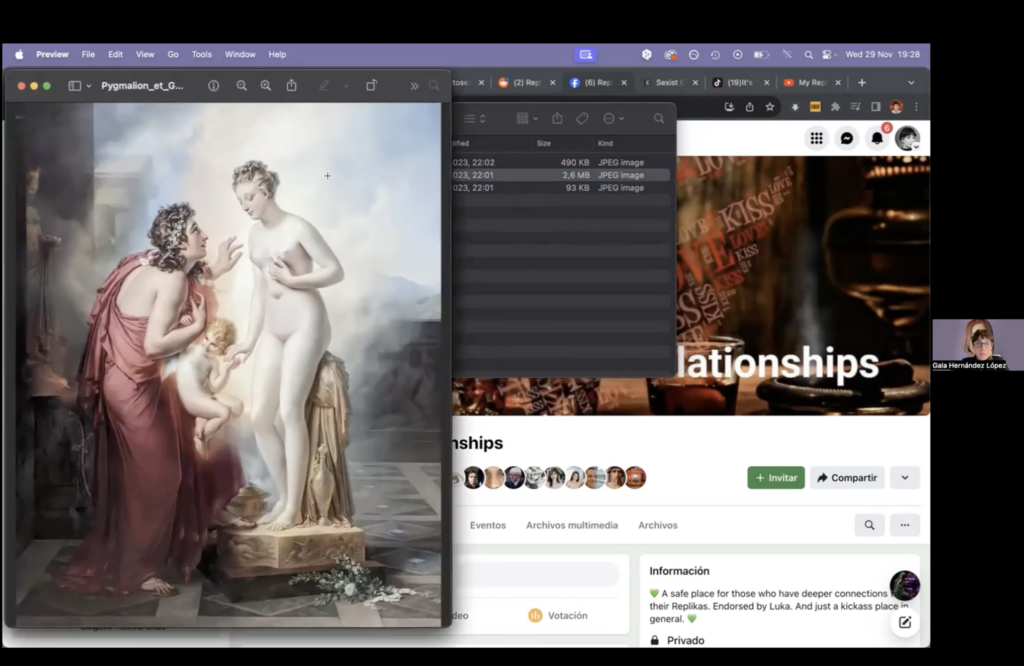The height and width of the screenshot is (666, 1024).
Task: Rotate the image in Preview toolbar
Action: coord(372,86)
